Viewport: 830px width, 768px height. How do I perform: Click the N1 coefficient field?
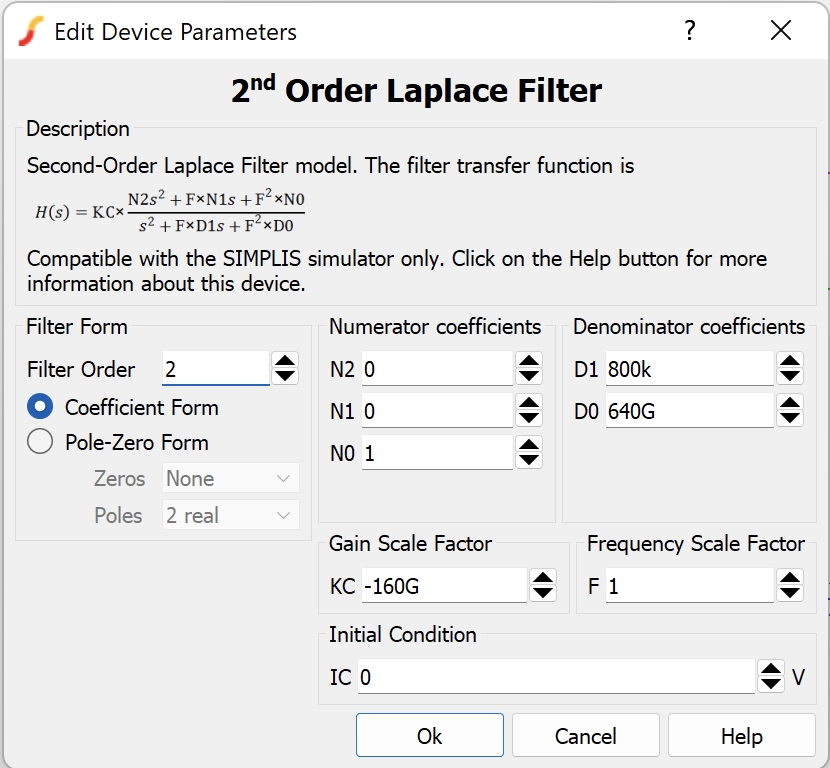coord(437,411)
